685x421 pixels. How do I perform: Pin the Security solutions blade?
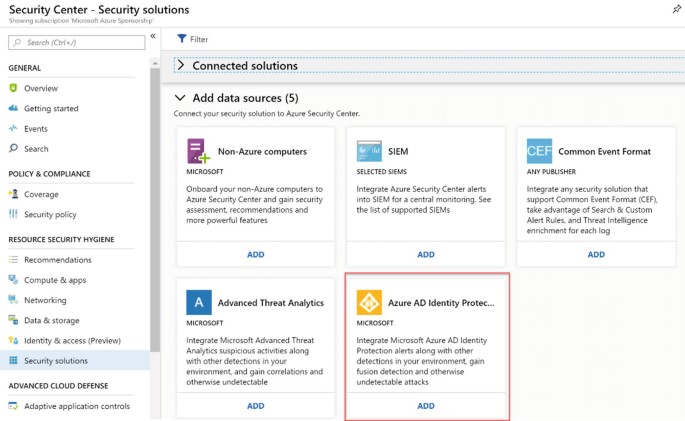(676, 9)
